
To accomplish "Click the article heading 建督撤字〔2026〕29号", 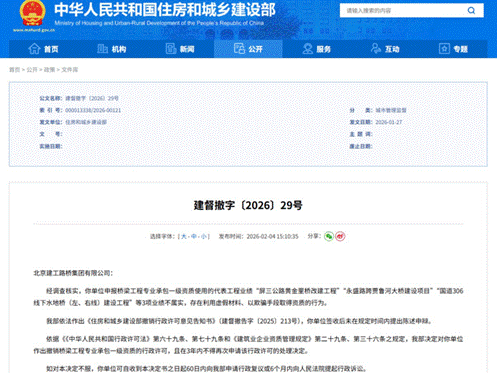I will tap(248, 205).
